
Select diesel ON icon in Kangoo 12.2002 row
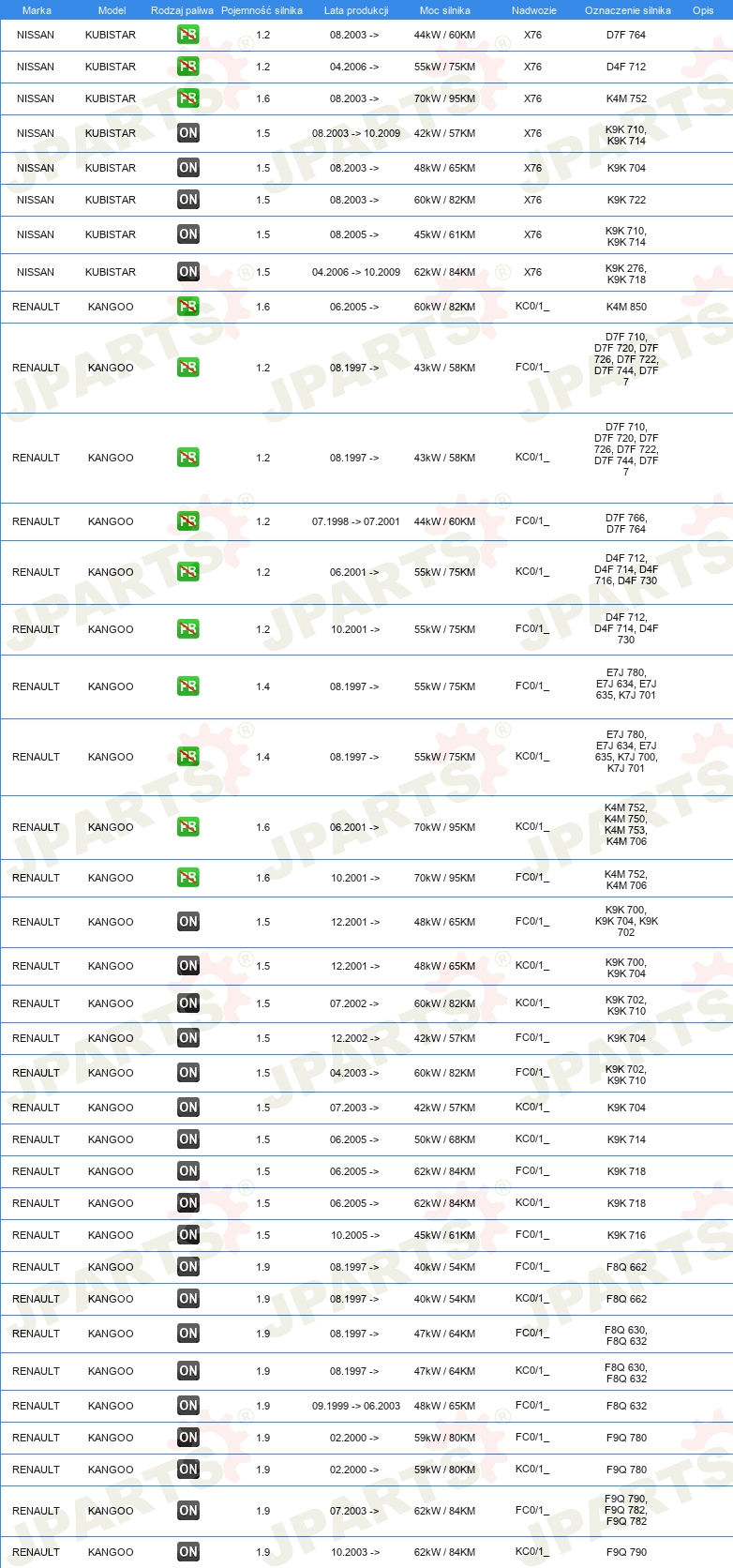click(188, 1038)
